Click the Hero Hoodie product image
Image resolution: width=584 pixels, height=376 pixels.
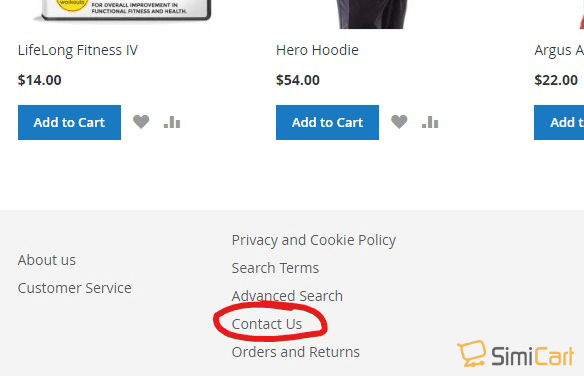coord(372,14)
